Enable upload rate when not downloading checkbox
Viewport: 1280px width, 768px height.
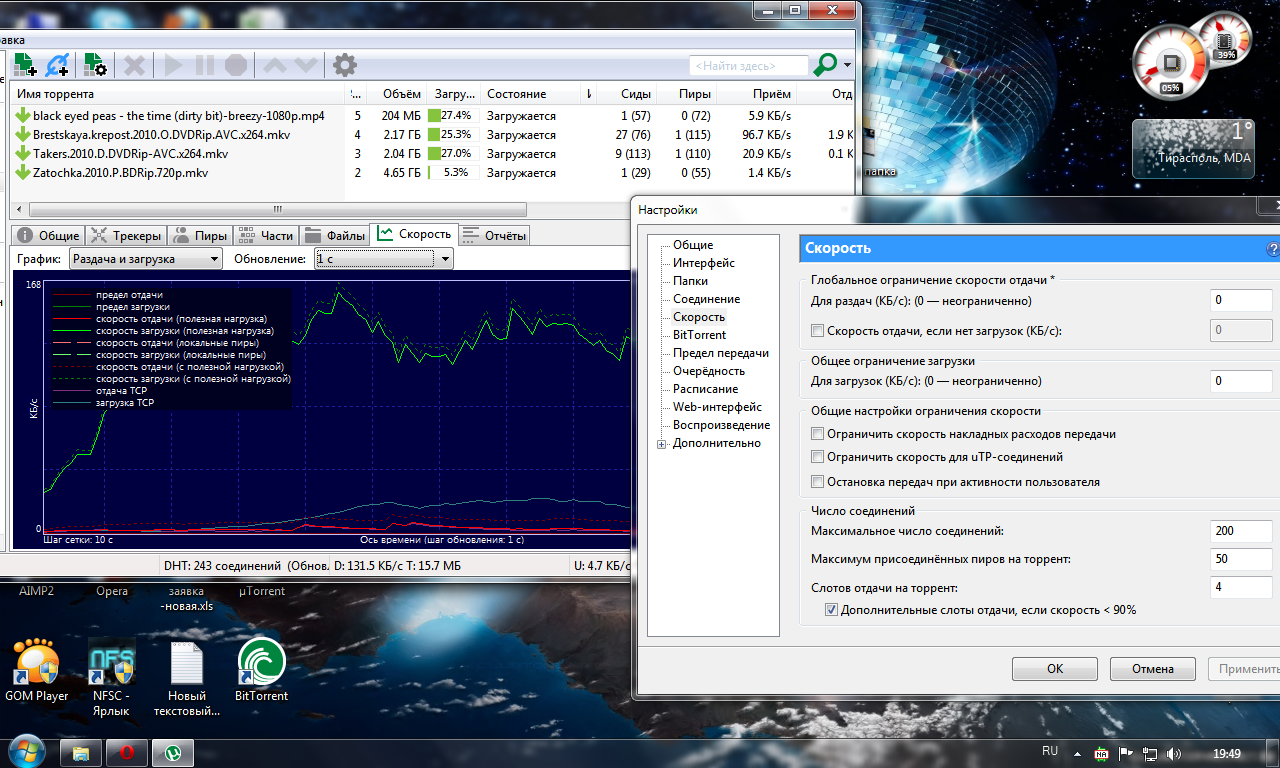[x=818, y=331]
